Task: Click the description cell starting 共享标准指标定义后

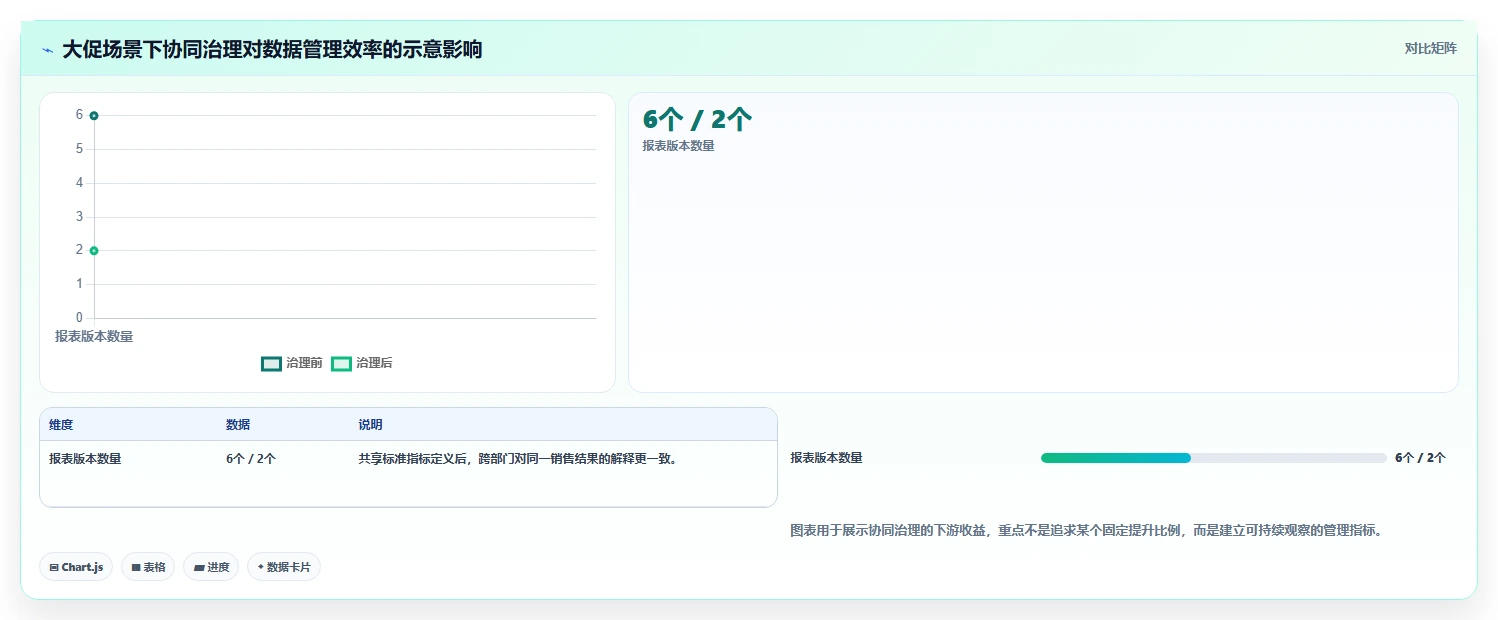Action: 518,459
